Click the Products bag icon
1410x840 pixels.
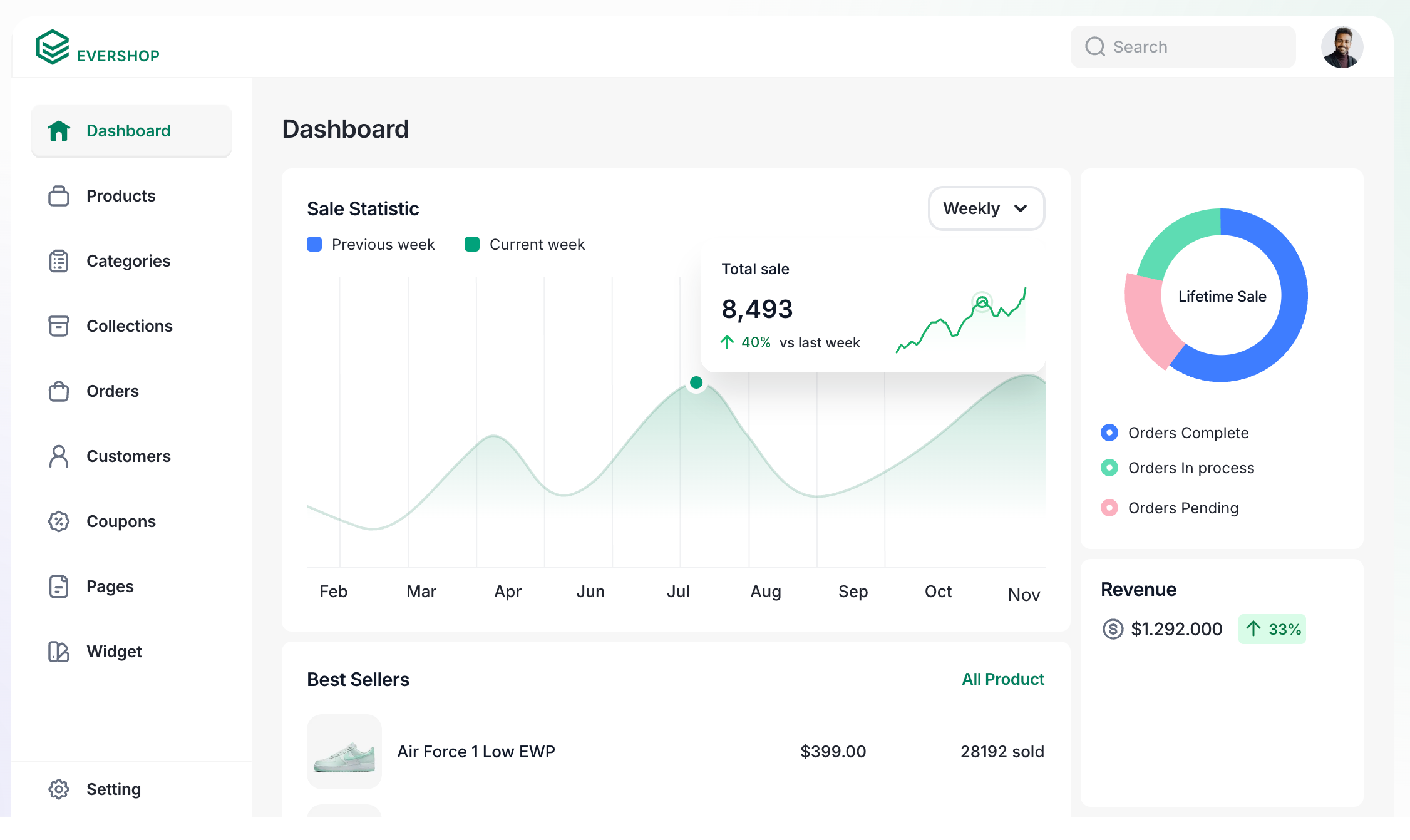click(x=59, y=196)
